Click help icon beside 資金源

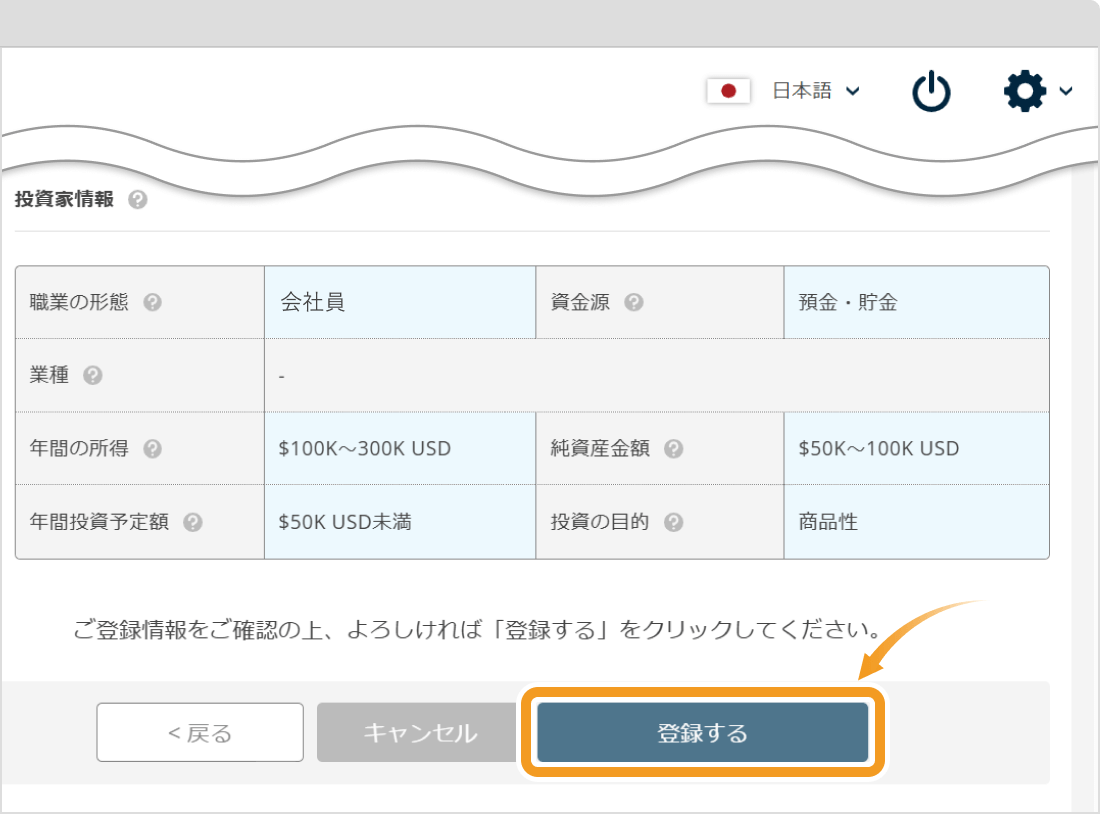633,302
